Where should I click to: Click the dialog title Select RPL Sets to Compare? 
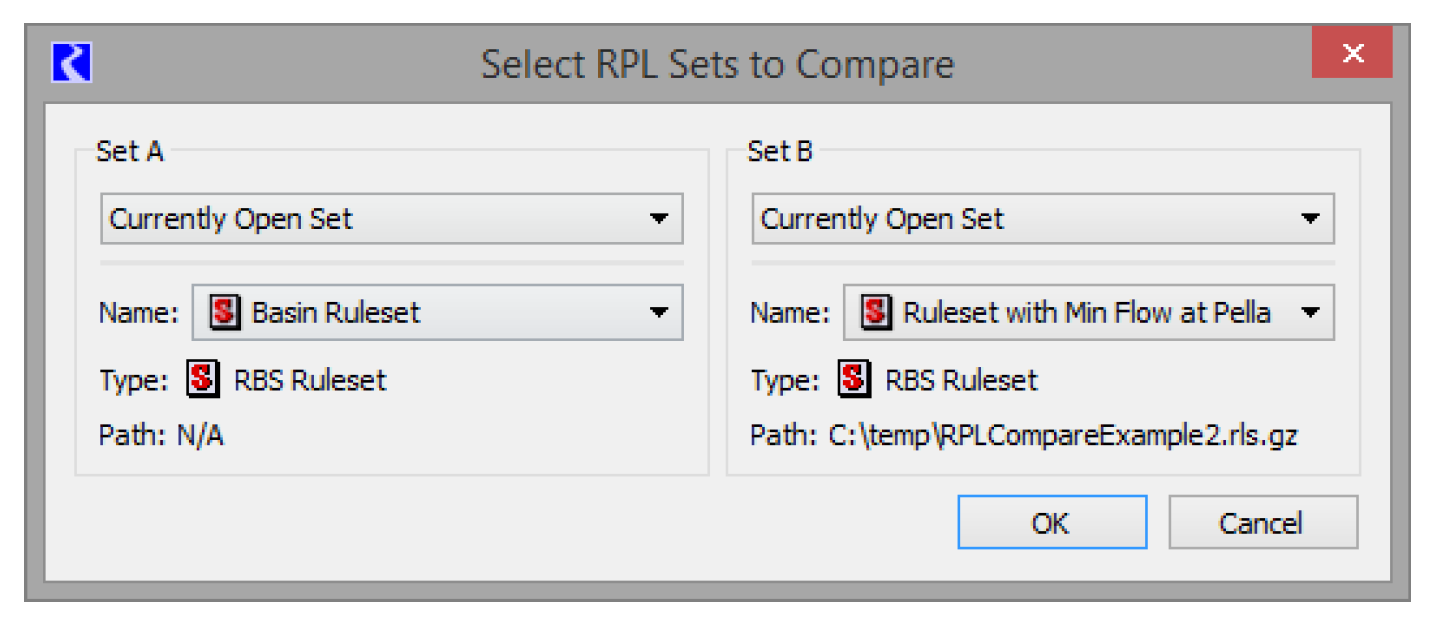point(717,64)
